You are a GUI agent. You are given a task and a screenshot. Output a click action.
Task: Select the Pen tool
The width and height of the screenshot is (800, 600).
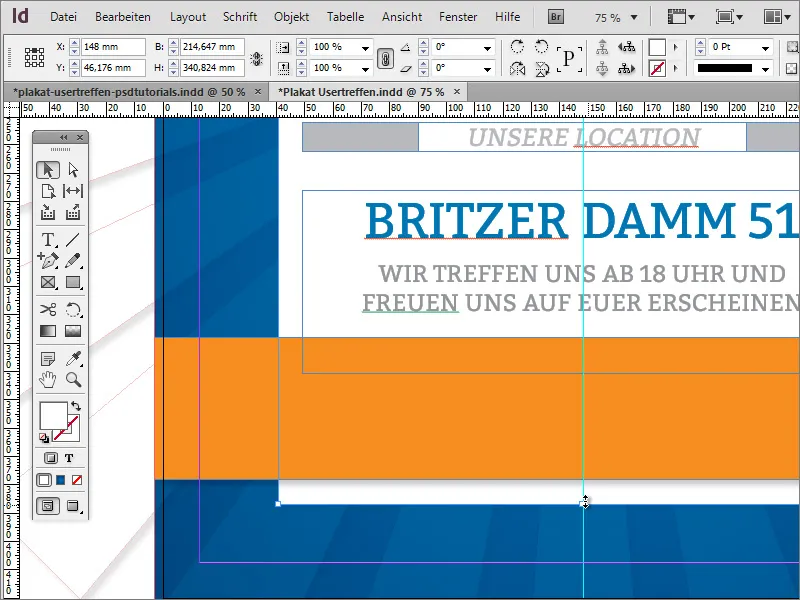[48, 258]
